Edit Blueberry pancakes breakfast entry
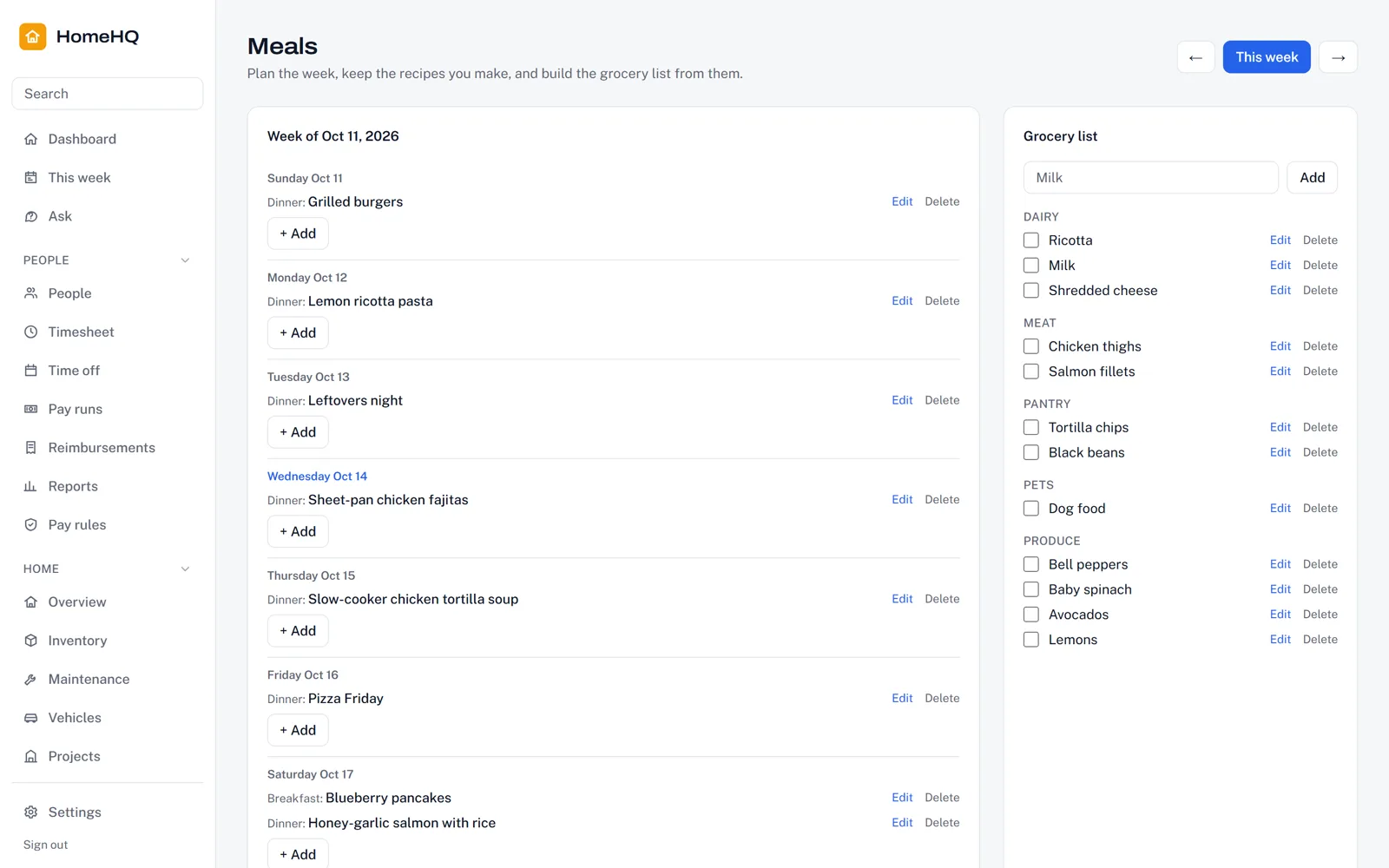The height and width of the screenshot is (868, 1389). (902, 798)
